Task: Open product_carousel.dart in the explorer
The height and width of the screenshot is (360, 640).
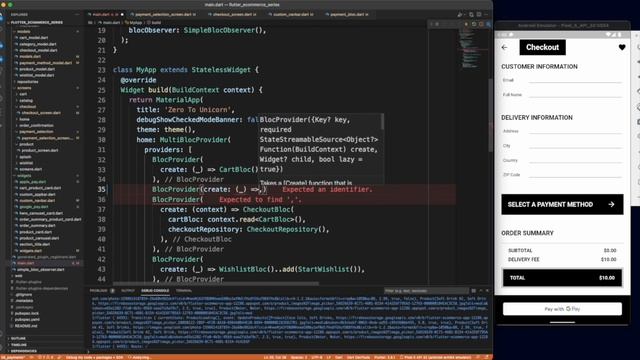Action: [x=39, y=238]
